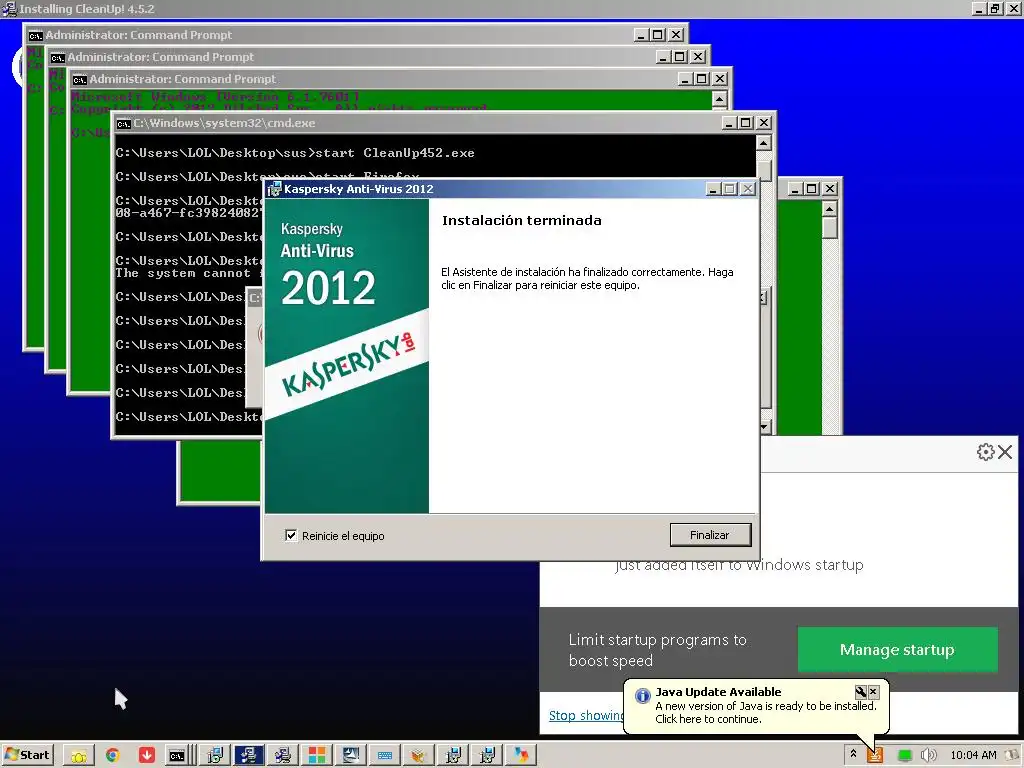Viewport: 1024px width, 768px height.
Task: Click the Limit startup programs text
Action: click(658, 650)
